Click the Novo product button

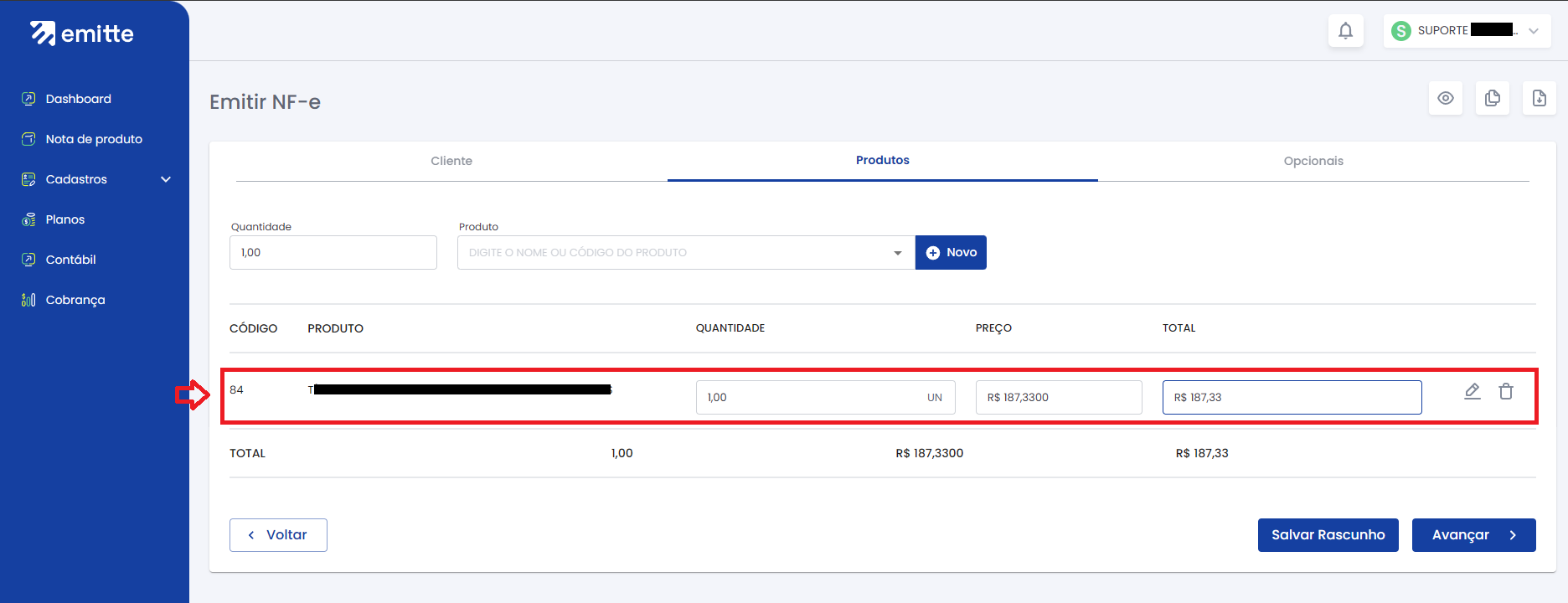click(951, 252)
